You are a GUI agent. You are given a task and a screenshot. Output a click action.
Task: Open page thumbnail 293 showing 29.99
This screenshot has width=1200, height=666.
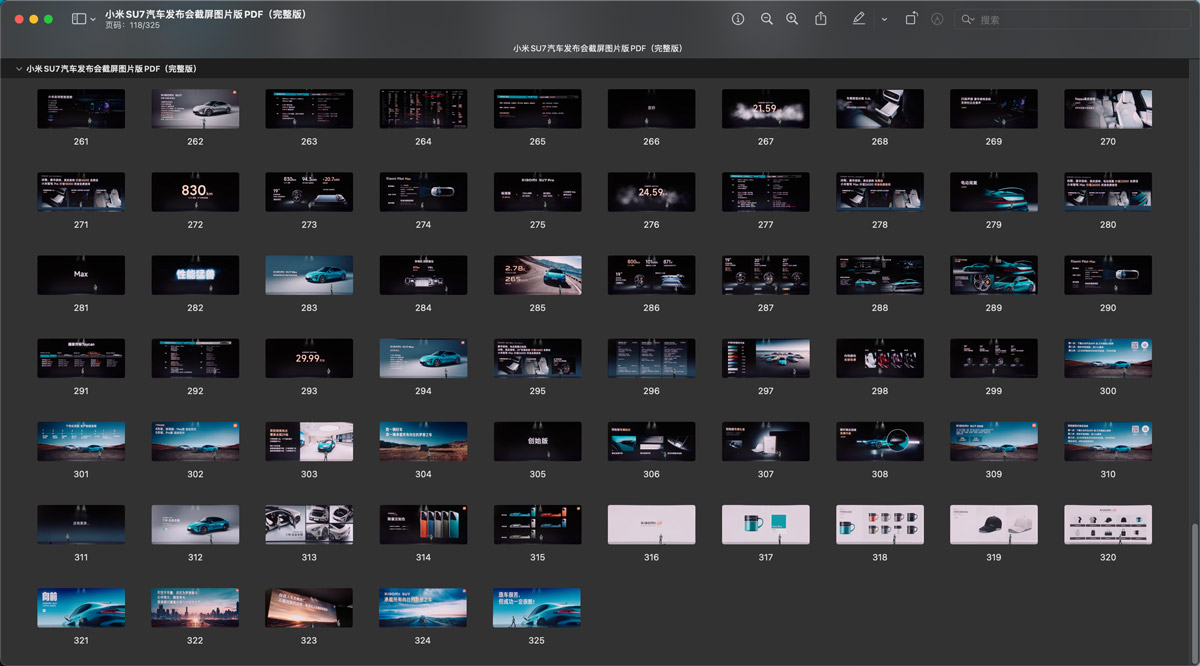[309, 358]
